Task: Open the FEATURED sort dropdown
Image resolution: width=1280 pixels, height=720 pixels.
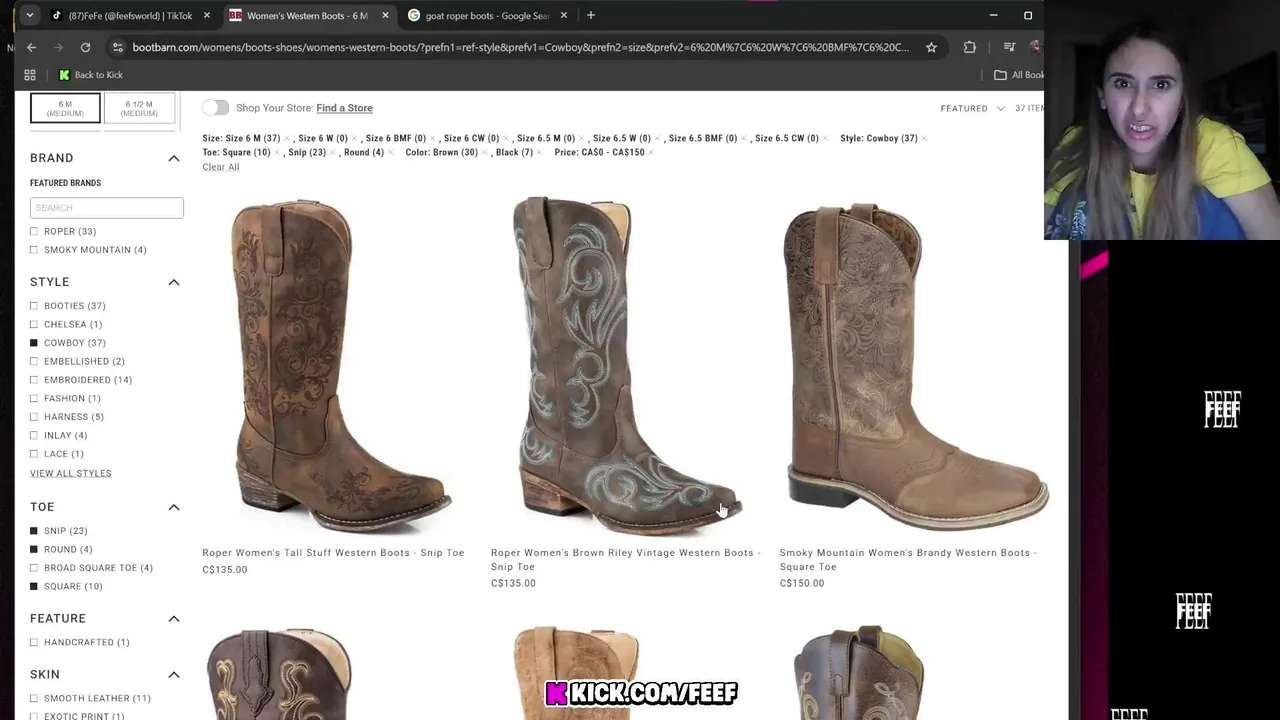Action: [972, 108]
